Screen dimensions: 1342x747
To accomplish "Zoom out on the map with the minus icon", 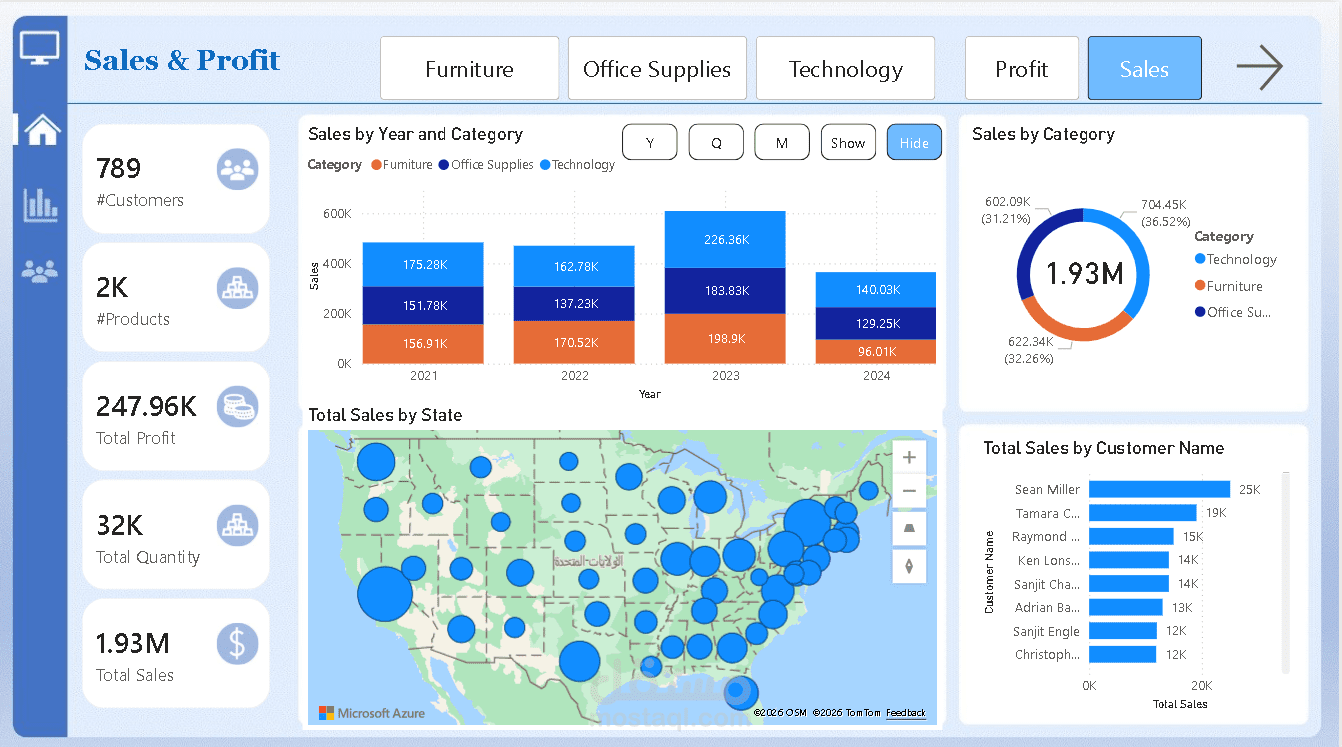I will click(x=909, y=491).
